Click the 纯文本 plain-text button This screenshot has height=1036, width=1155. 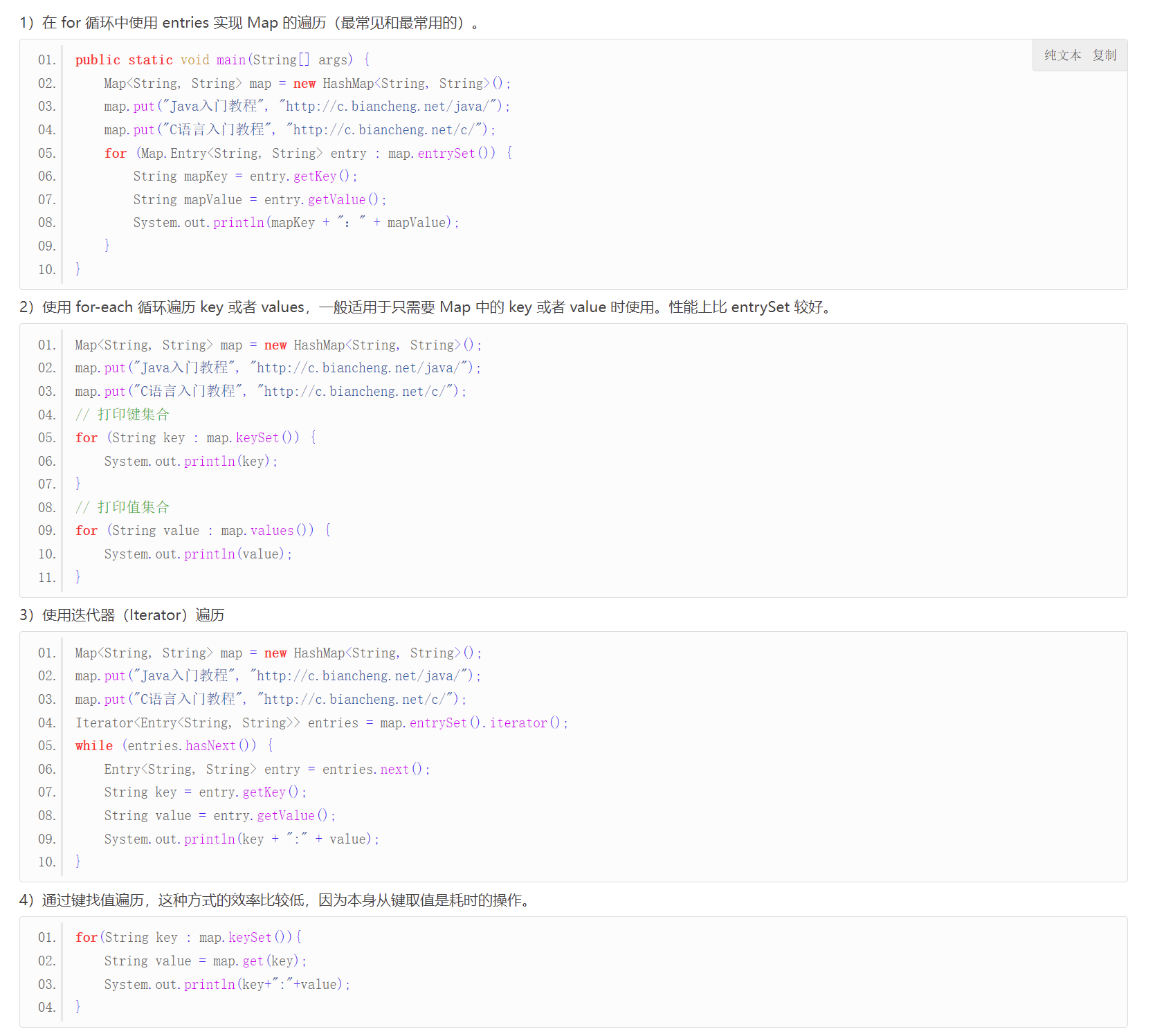click(x=1062, y=55)
